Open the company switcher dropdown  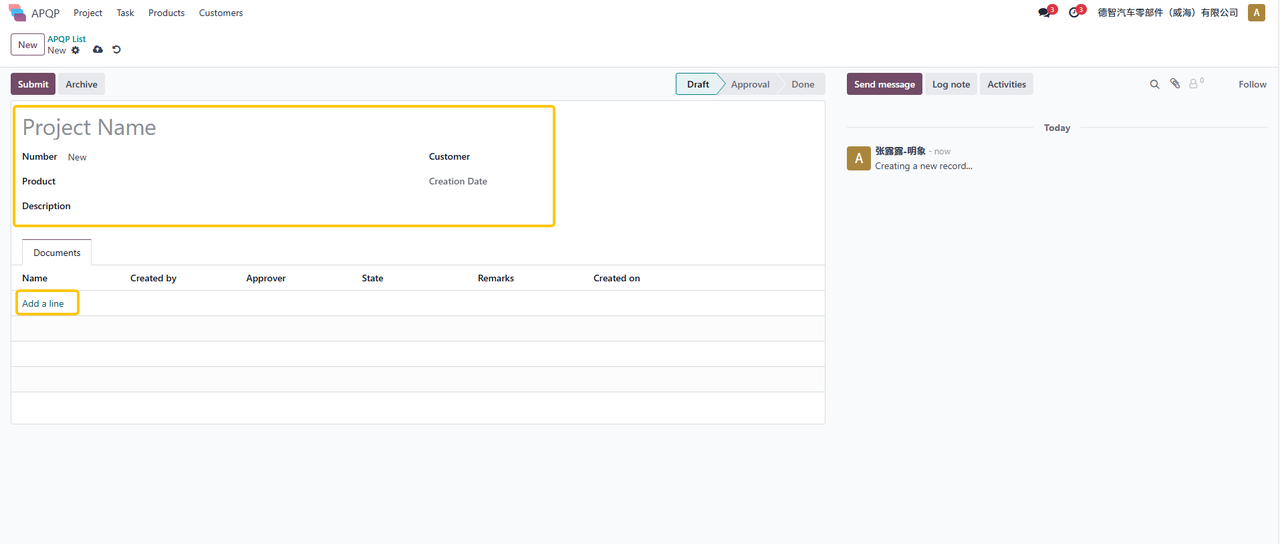(x=1167, y=13)
